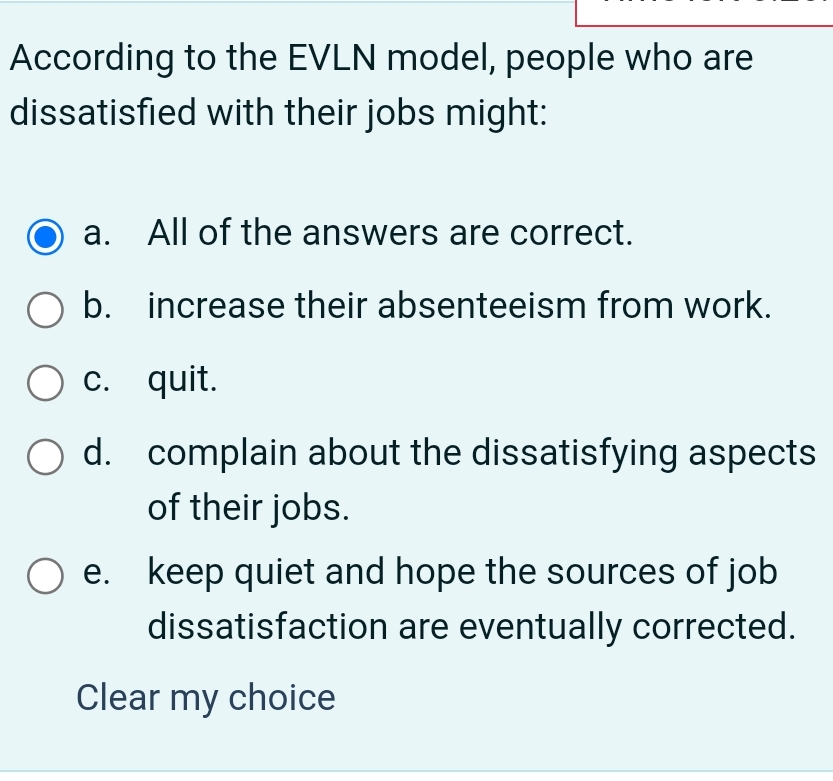Screen dimensions: 833x781
Task: Select option e about keeping quiet
Action: coord(44,575)
